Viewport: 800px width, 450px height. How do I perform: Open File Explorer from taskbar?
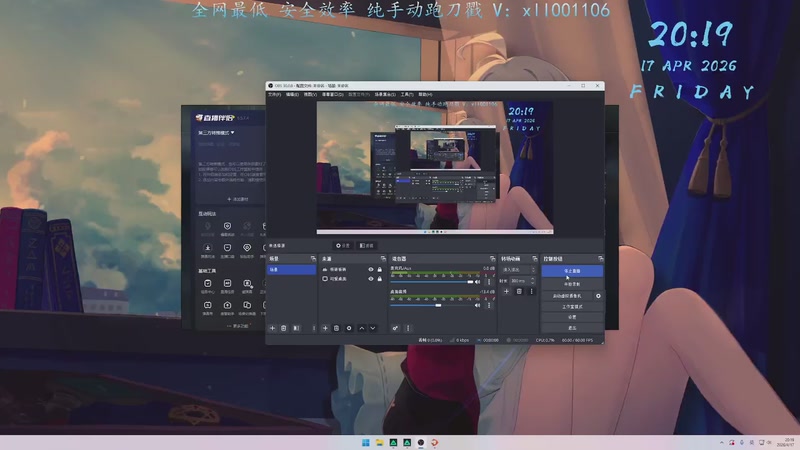(380, 442)
